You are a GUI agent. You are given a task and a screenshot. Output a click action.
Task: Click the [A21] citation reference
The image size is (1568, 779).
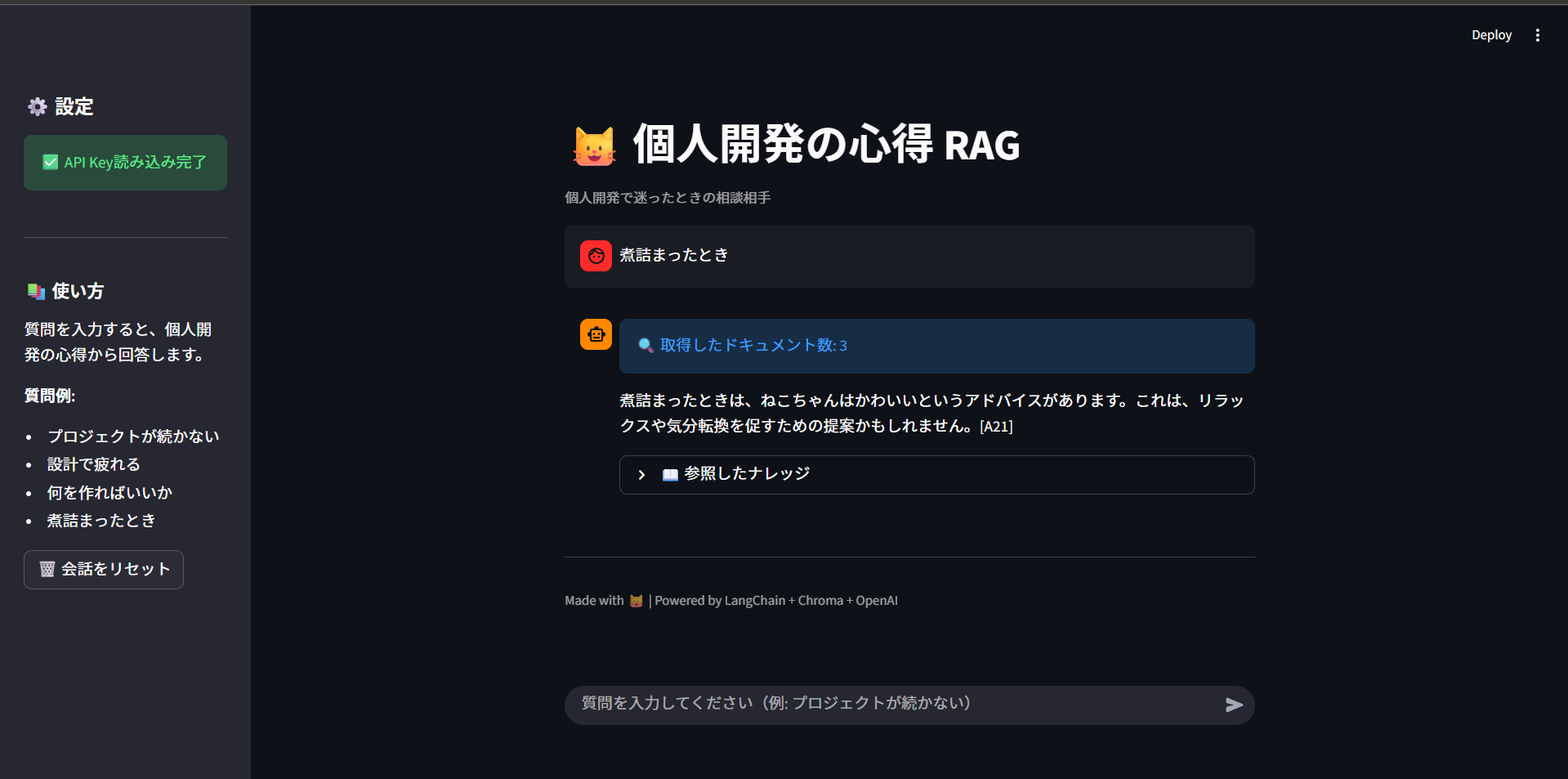coord(995,426)
